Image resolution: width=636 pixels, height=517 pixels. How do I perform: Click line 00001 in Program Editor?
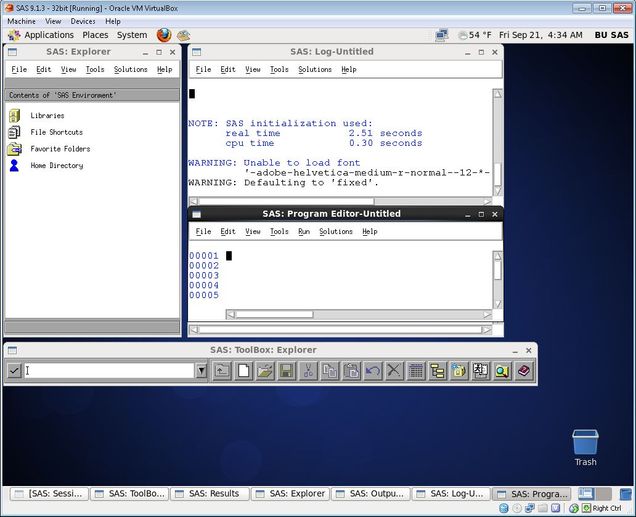[204, 256]
